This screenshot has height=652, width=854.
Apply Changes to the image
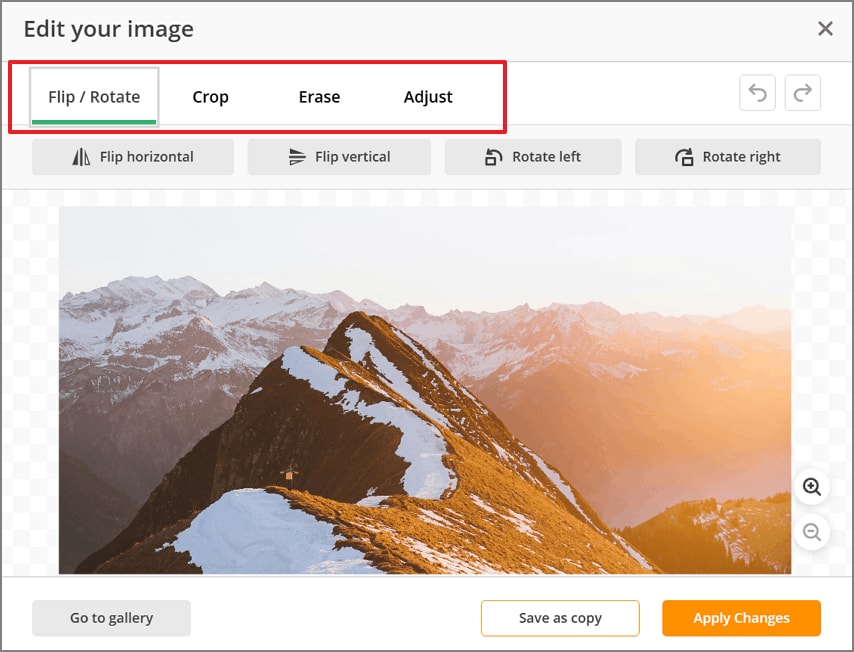click(x=741, y=618)
